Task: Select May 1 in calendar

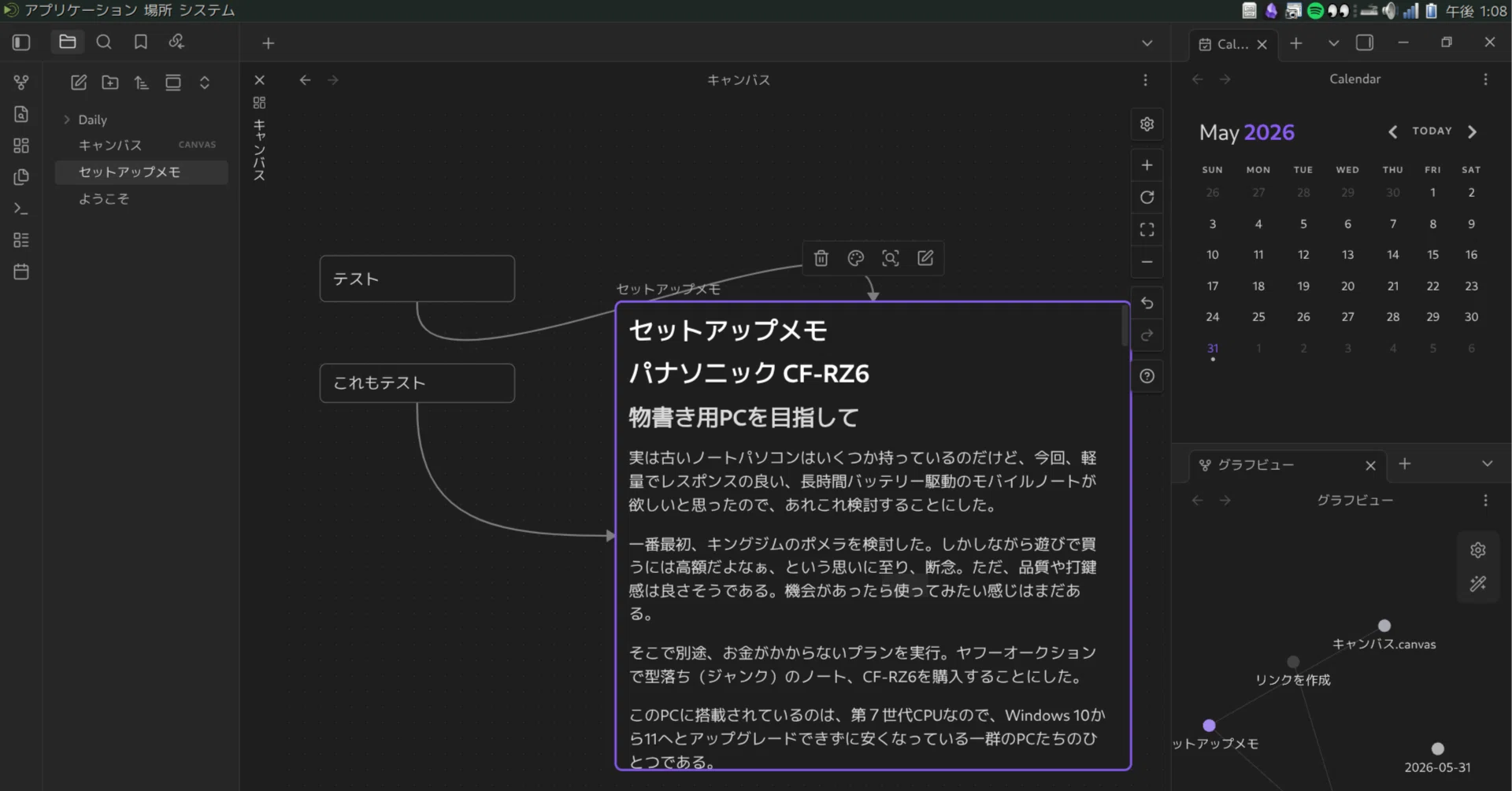Action: point(1432,193)
